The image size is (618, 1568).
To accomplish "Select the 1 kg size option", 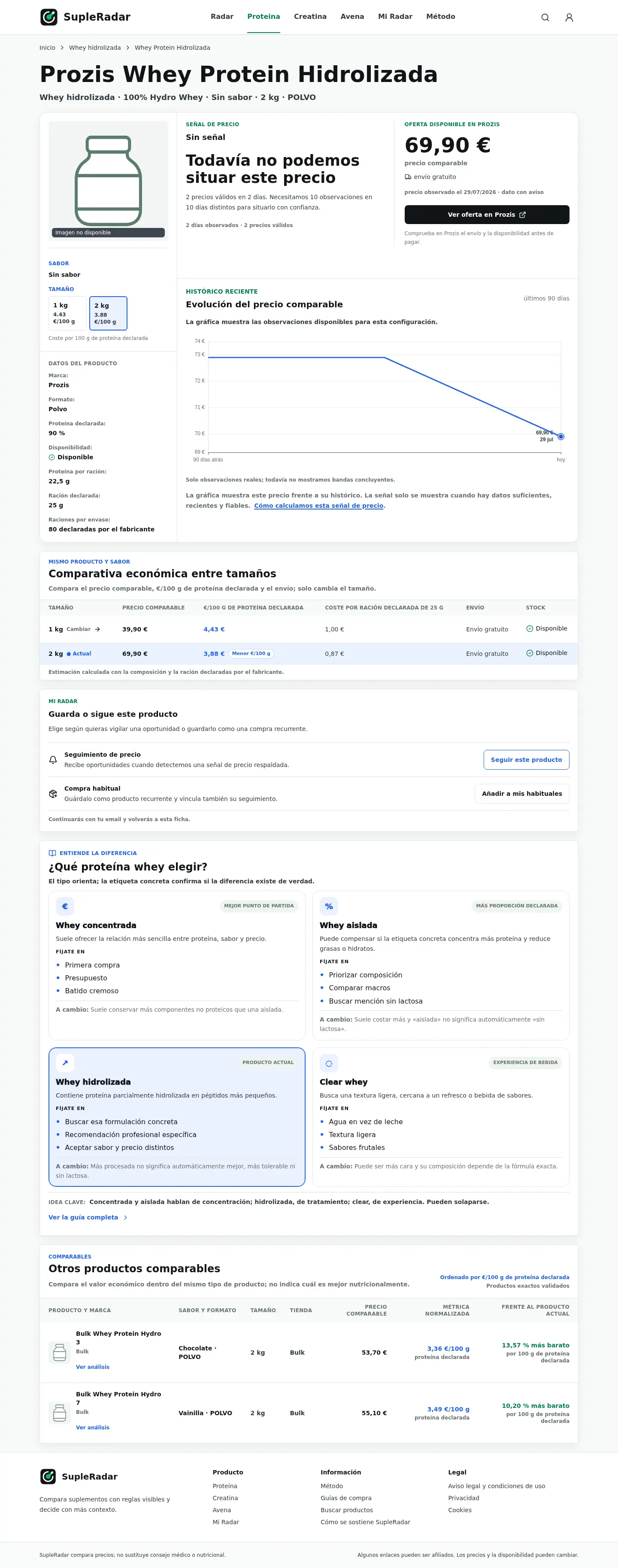I will pos(67,313).
